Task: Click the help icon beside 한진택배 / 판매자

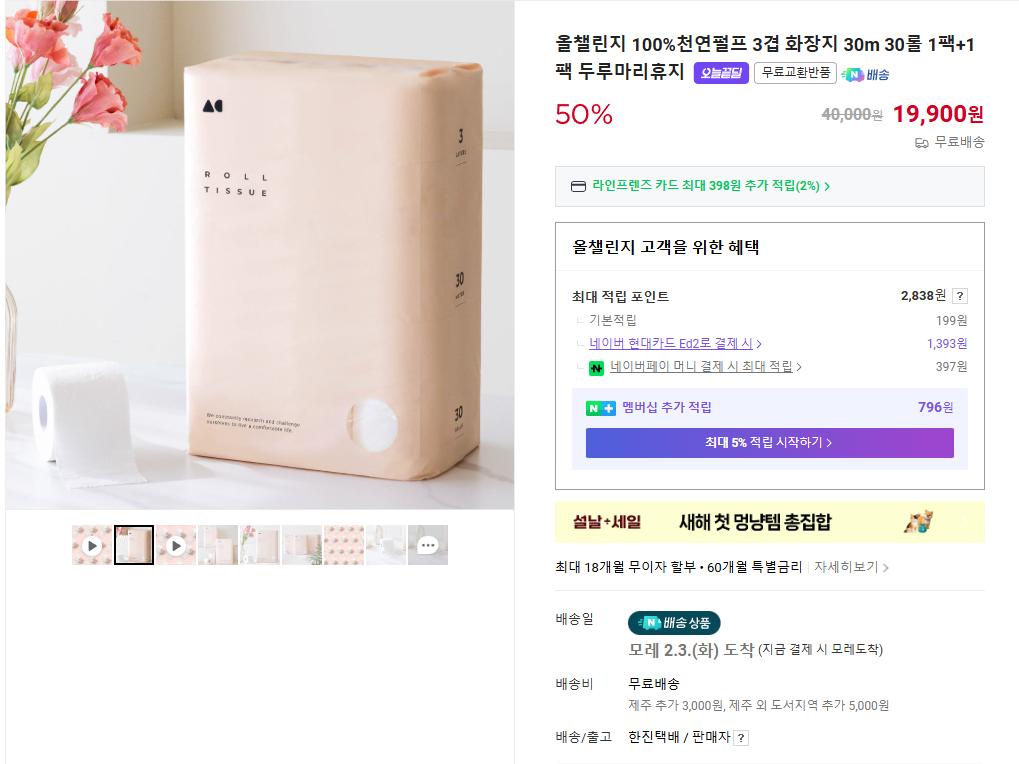Action: (x=741, y=738)
